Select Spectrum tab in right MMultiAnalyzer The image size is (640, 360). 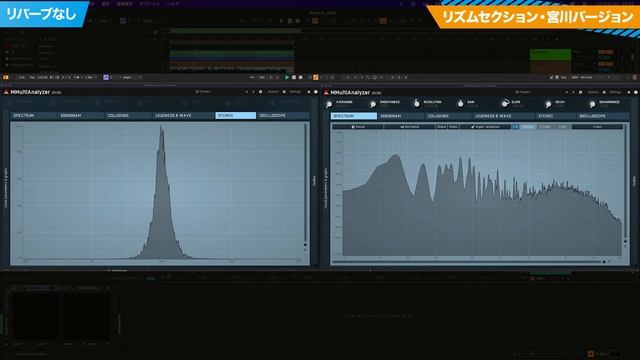click(x=354, y=116)
